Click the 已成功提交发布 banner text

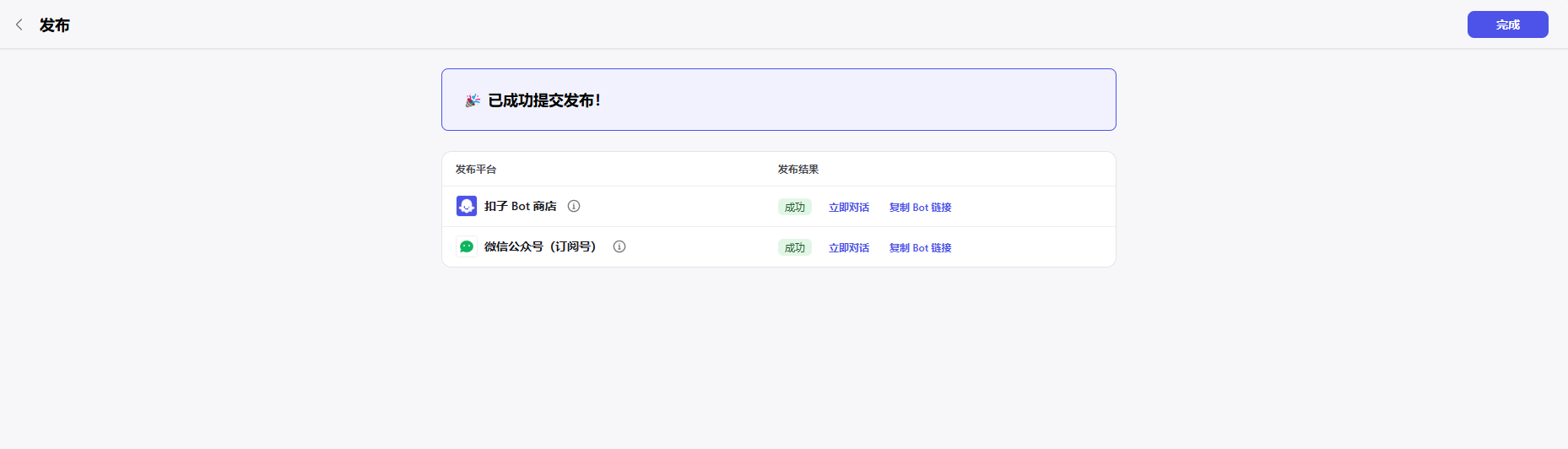coord(544,100)
